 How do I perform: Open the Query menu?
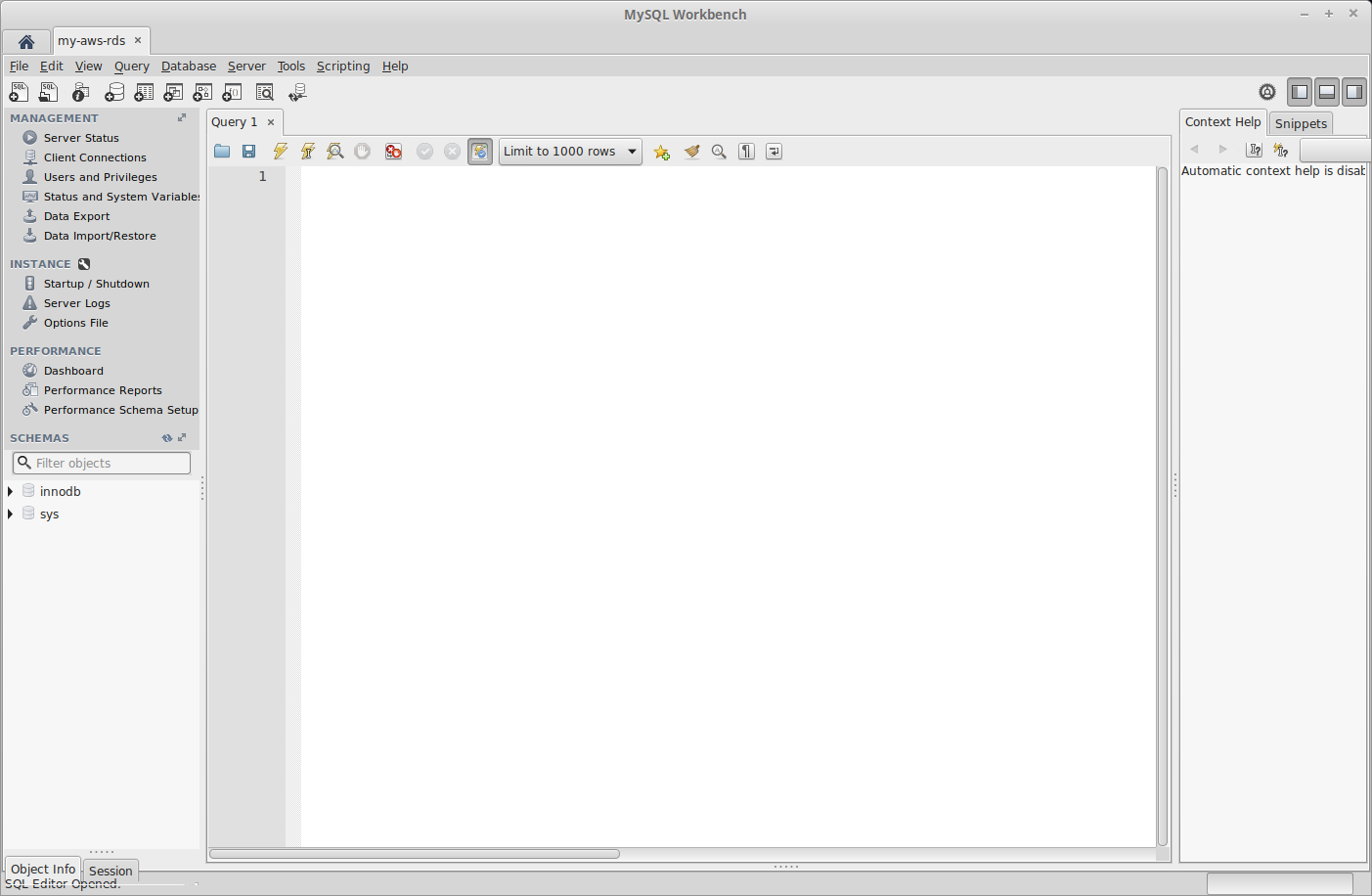pos(131,67)
